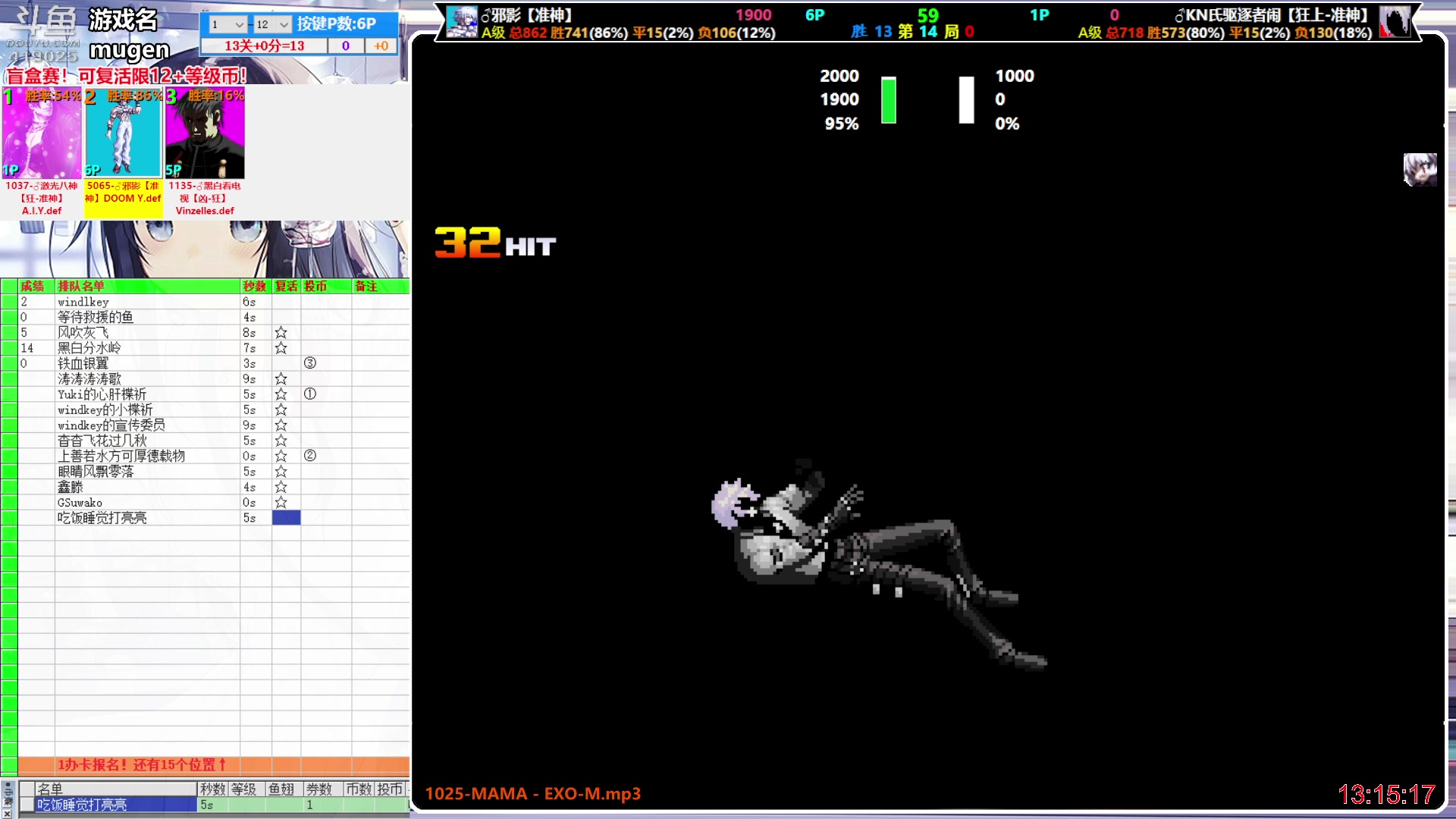1456x819 pixels.
Task: Select the blue highlighted cell in 吃饭睡觉打亮亮 row
Action: (286, 518)
